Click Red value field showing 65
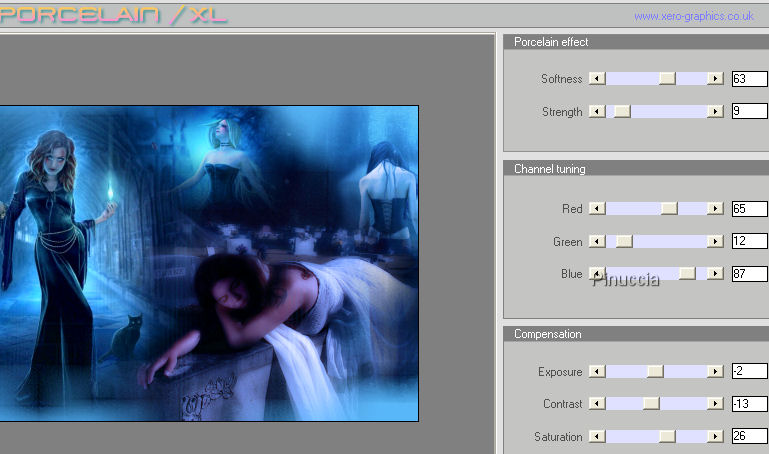 [x=750, y=208]
